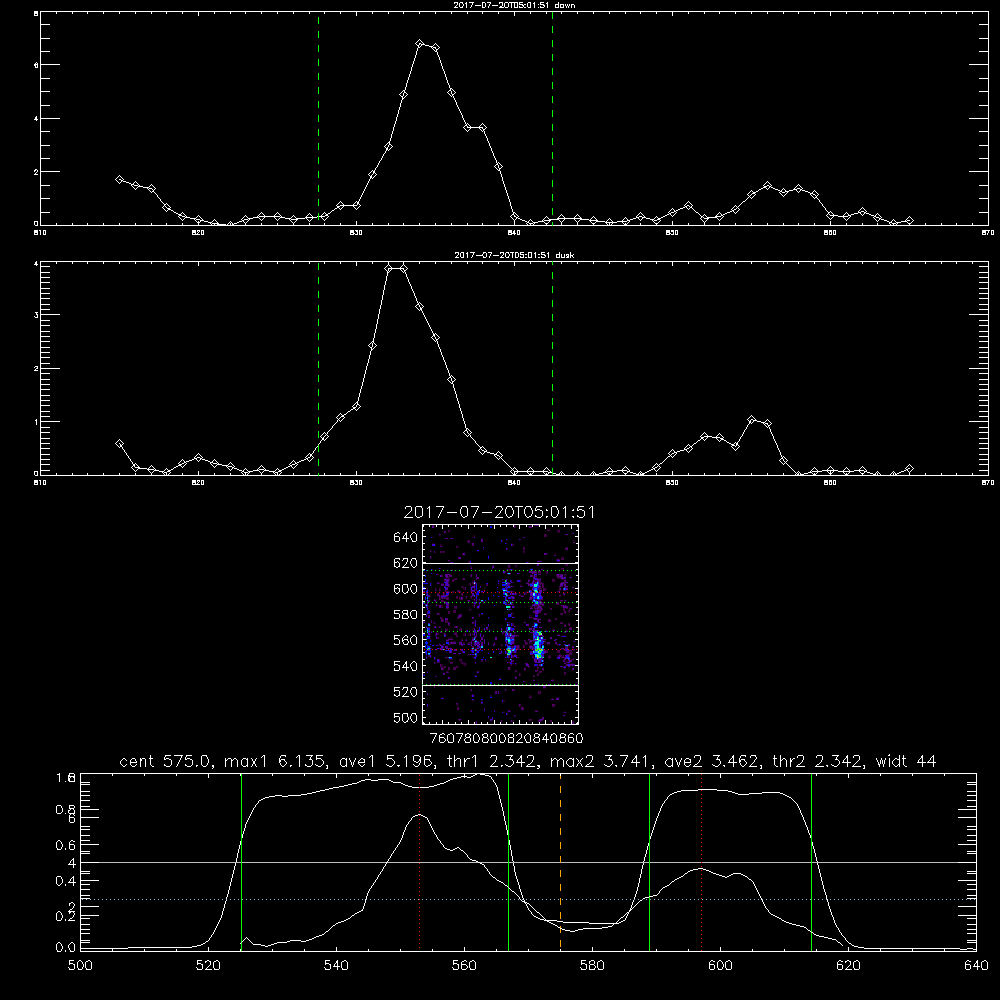Click the '0.0' y-axis label of bottom plot
1000x1000 pixels.
tap(66, 948)
